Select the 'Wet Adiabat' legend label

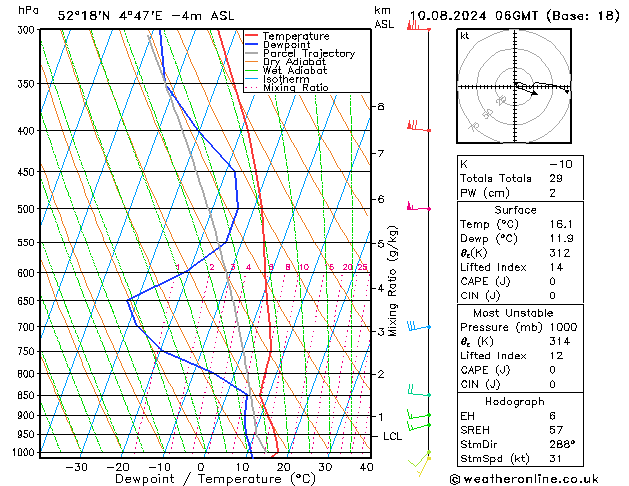[295, 70]
